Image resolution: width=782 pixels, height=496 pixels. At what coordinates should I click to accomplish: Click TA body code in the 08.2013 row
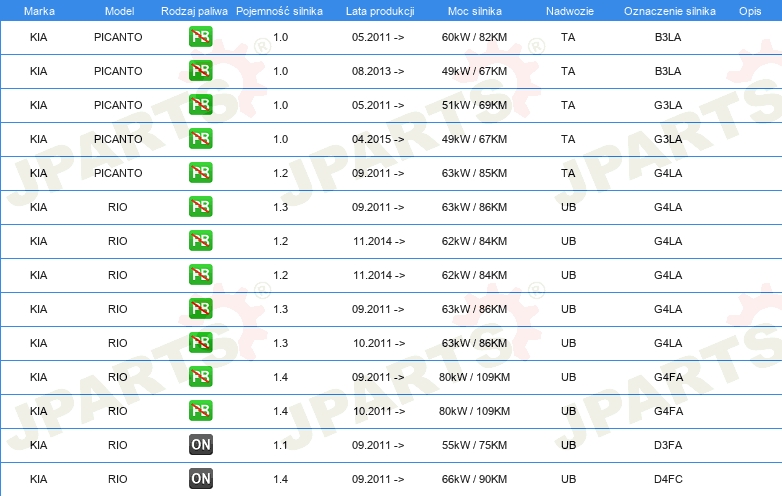[568, 71]
